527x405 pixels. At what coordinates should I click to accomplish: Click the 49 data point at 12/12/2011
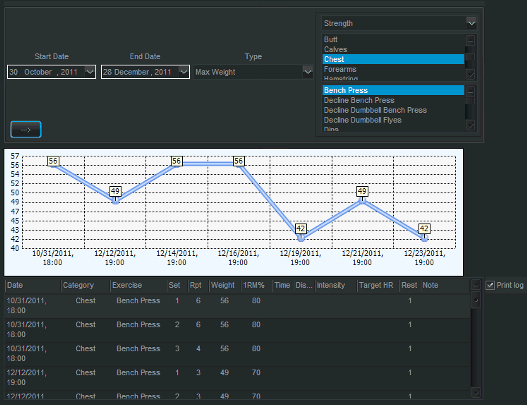115,201
